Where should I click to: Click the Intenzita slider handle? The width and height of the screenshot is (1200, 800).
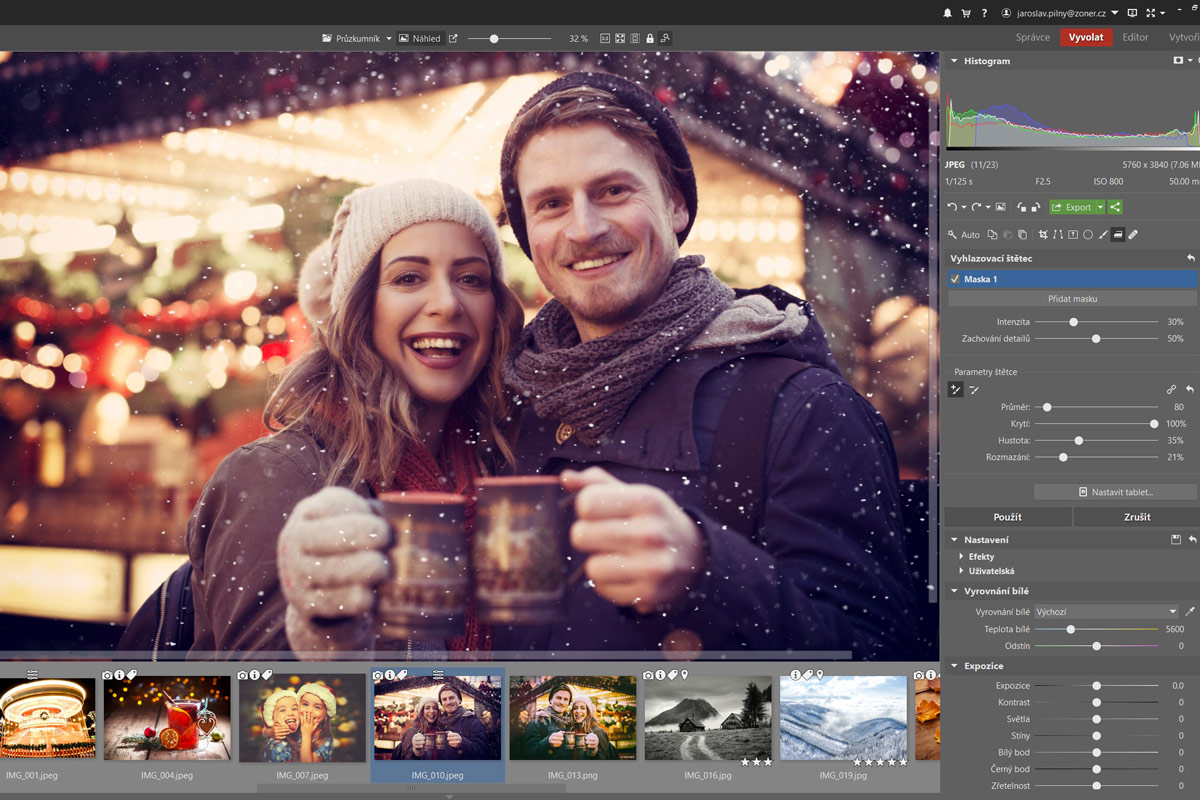pos(1073,322)
